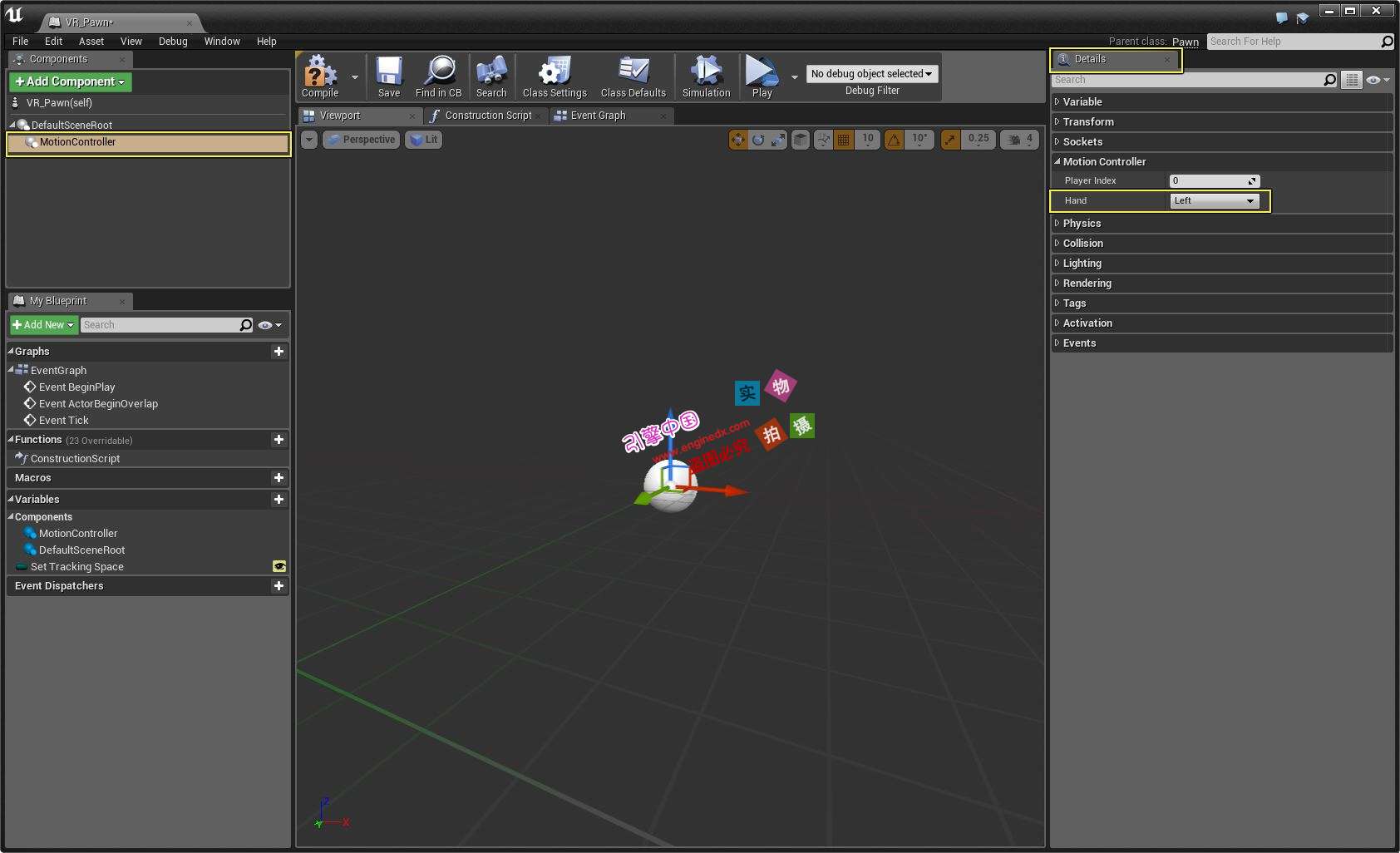Open the Pawn parent class link
Image resolution: width=1400 pixels, height=853 pixels.
1186,42
